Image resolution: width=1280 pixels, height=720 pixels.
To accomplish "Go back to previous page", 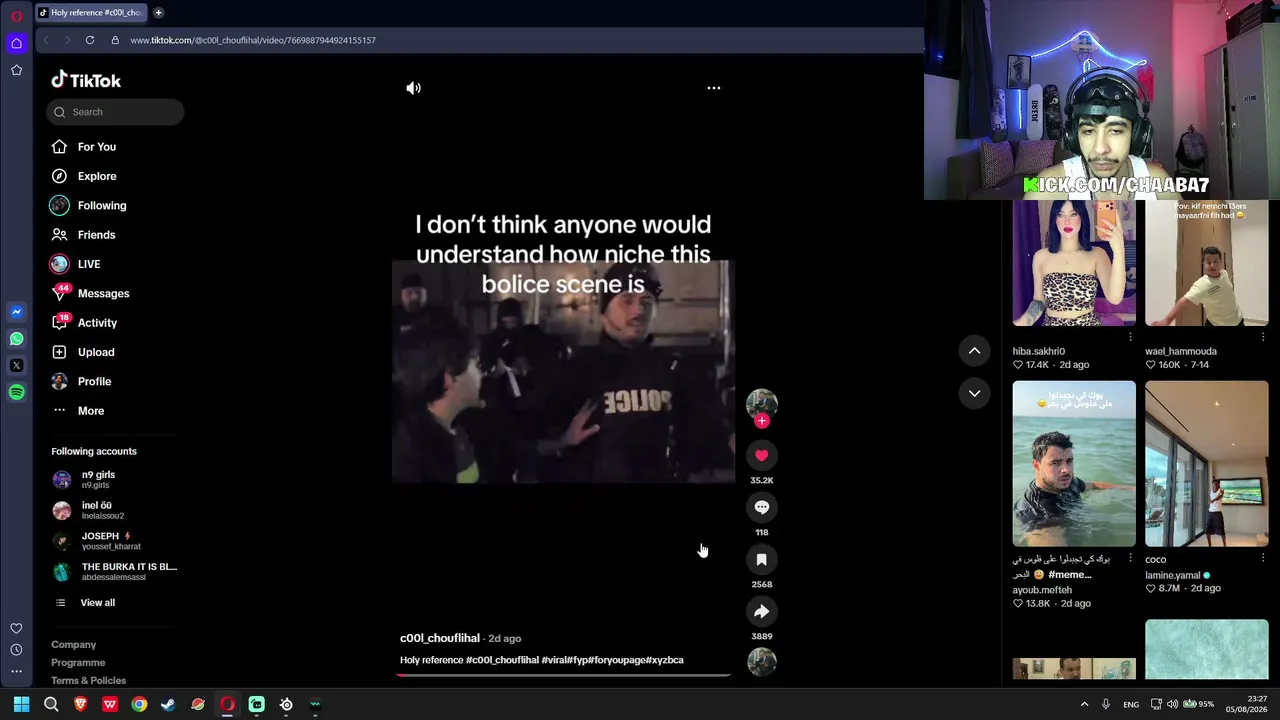I will tap(46, 40).
